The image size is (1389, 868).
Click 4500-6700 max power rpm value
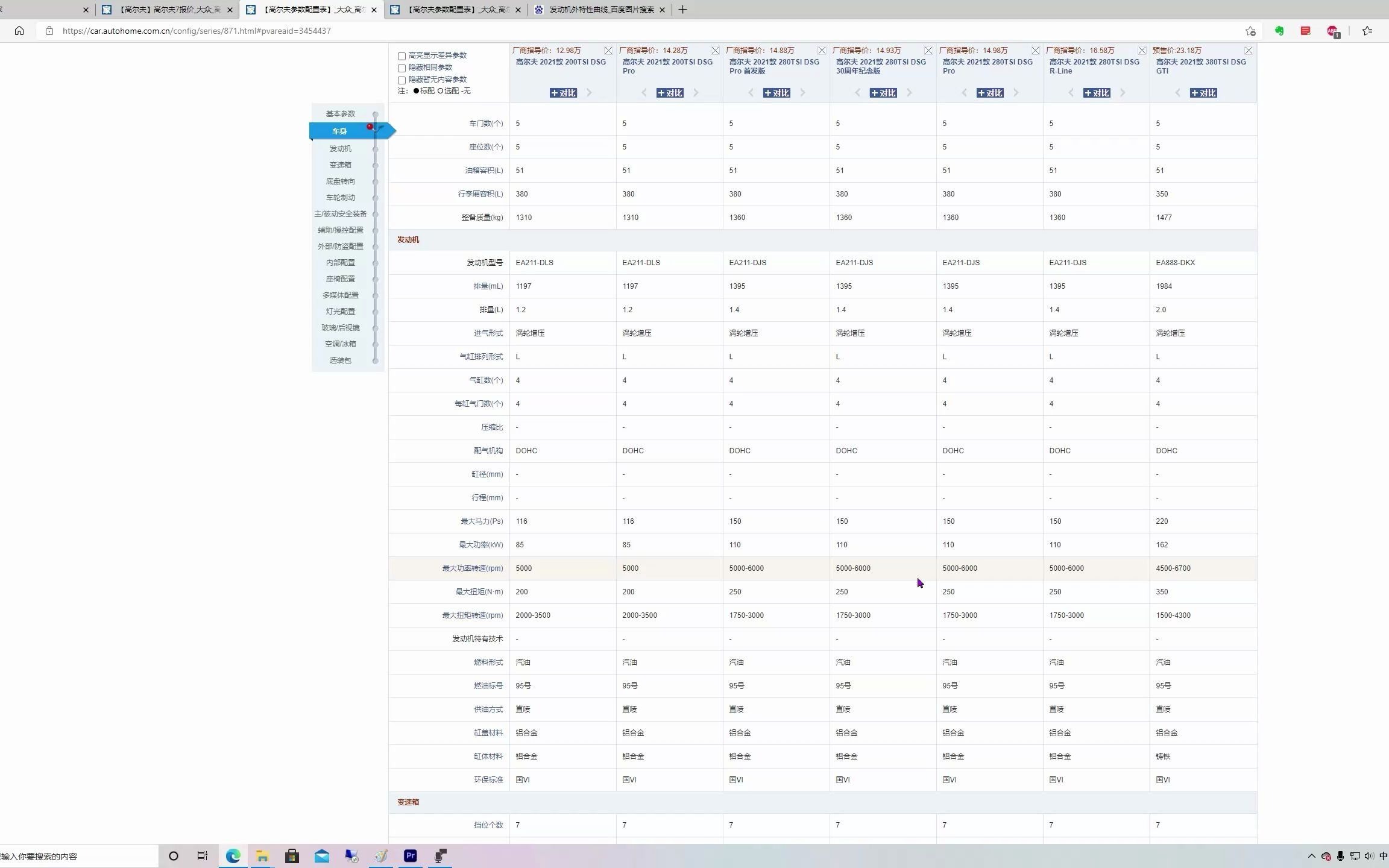point(1173,568)
